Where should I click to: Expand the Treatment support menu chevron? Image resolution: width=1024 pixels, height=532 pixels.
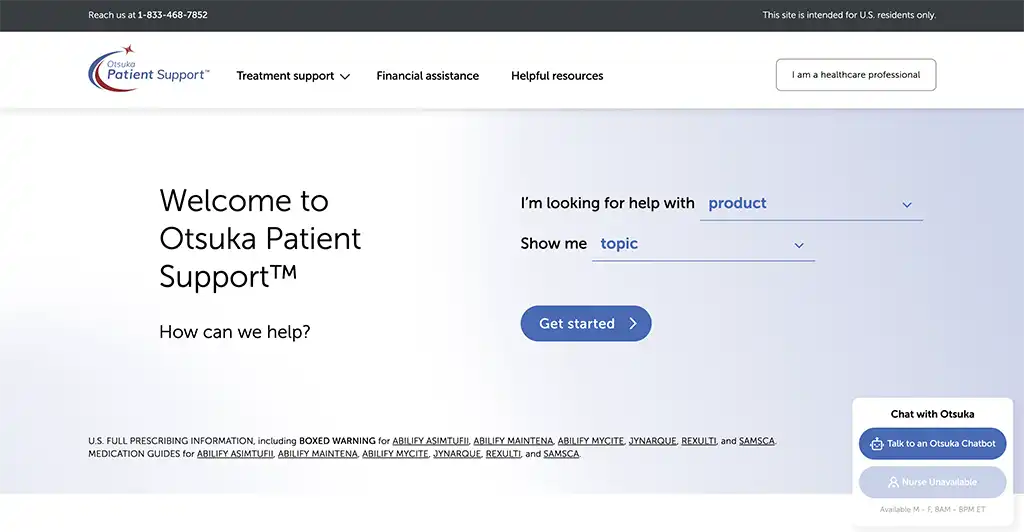tap(345, 76)
